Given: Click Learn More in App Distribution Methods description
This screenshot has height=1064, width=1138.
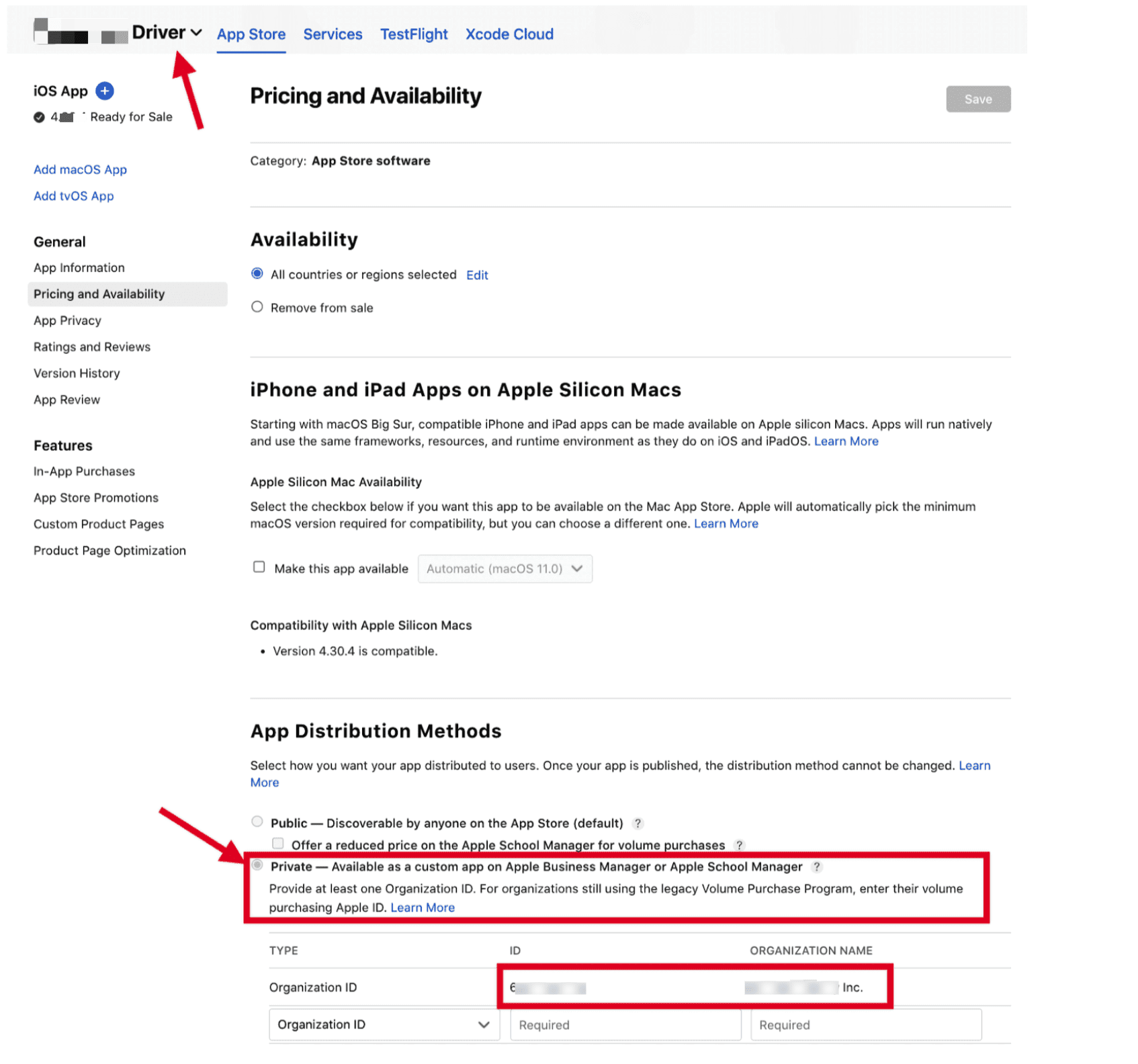Looking at the screenshot, I should pyautogui.click(x=974, y=766).
